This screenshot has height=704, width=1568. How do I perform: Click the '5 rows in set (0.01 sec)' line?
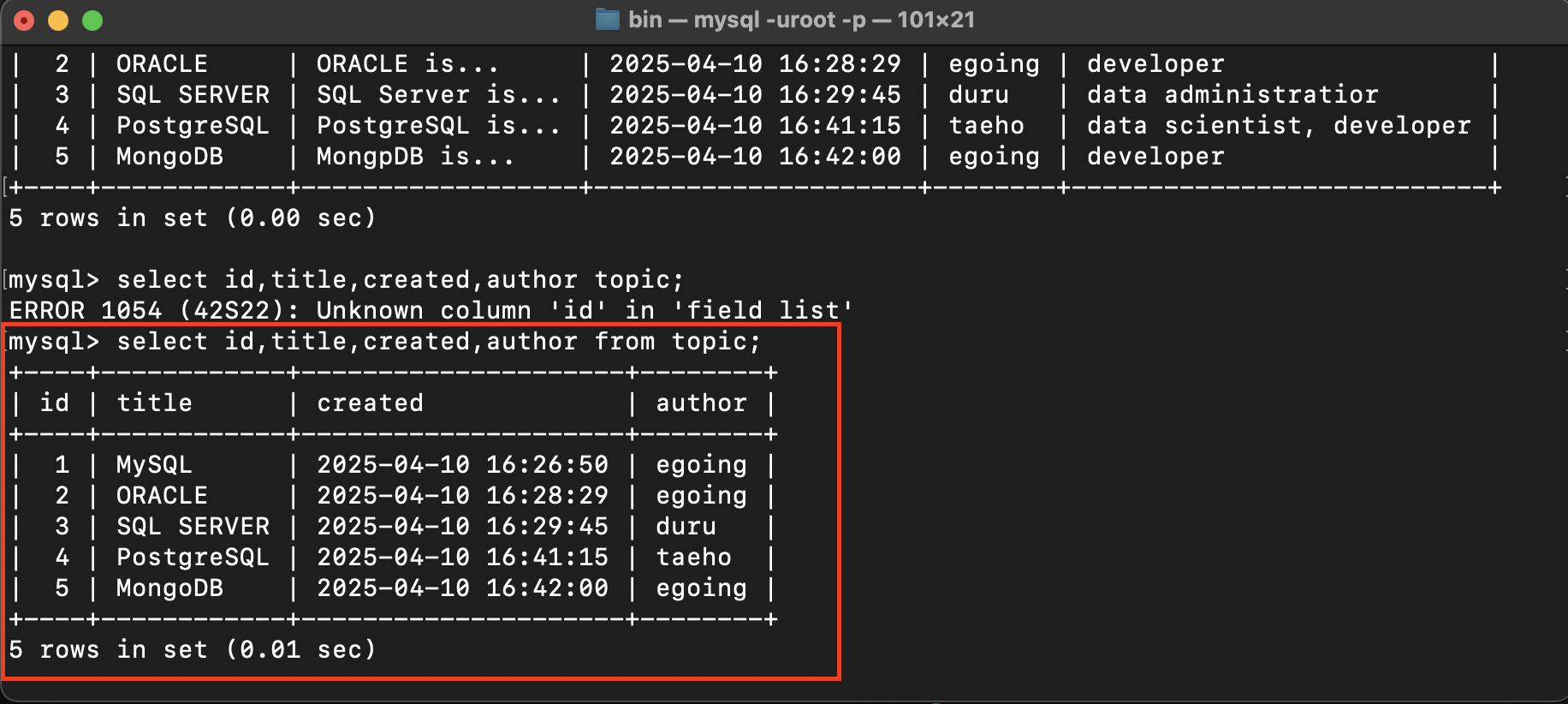pos(193,650)
